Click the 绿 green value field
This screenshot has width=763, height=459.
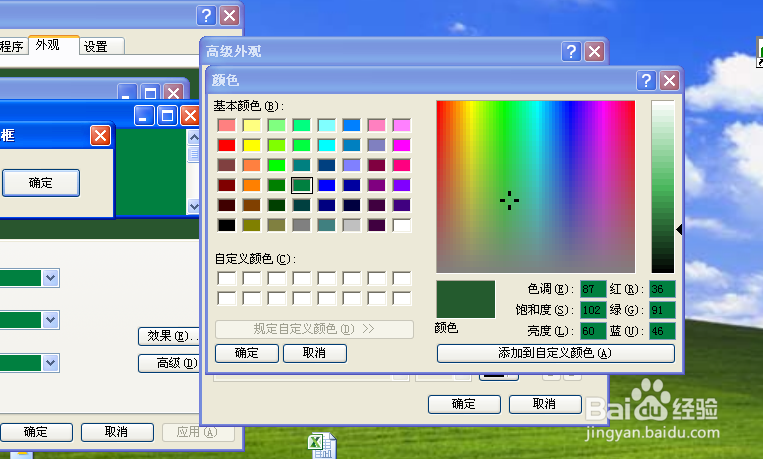[662, 310]
